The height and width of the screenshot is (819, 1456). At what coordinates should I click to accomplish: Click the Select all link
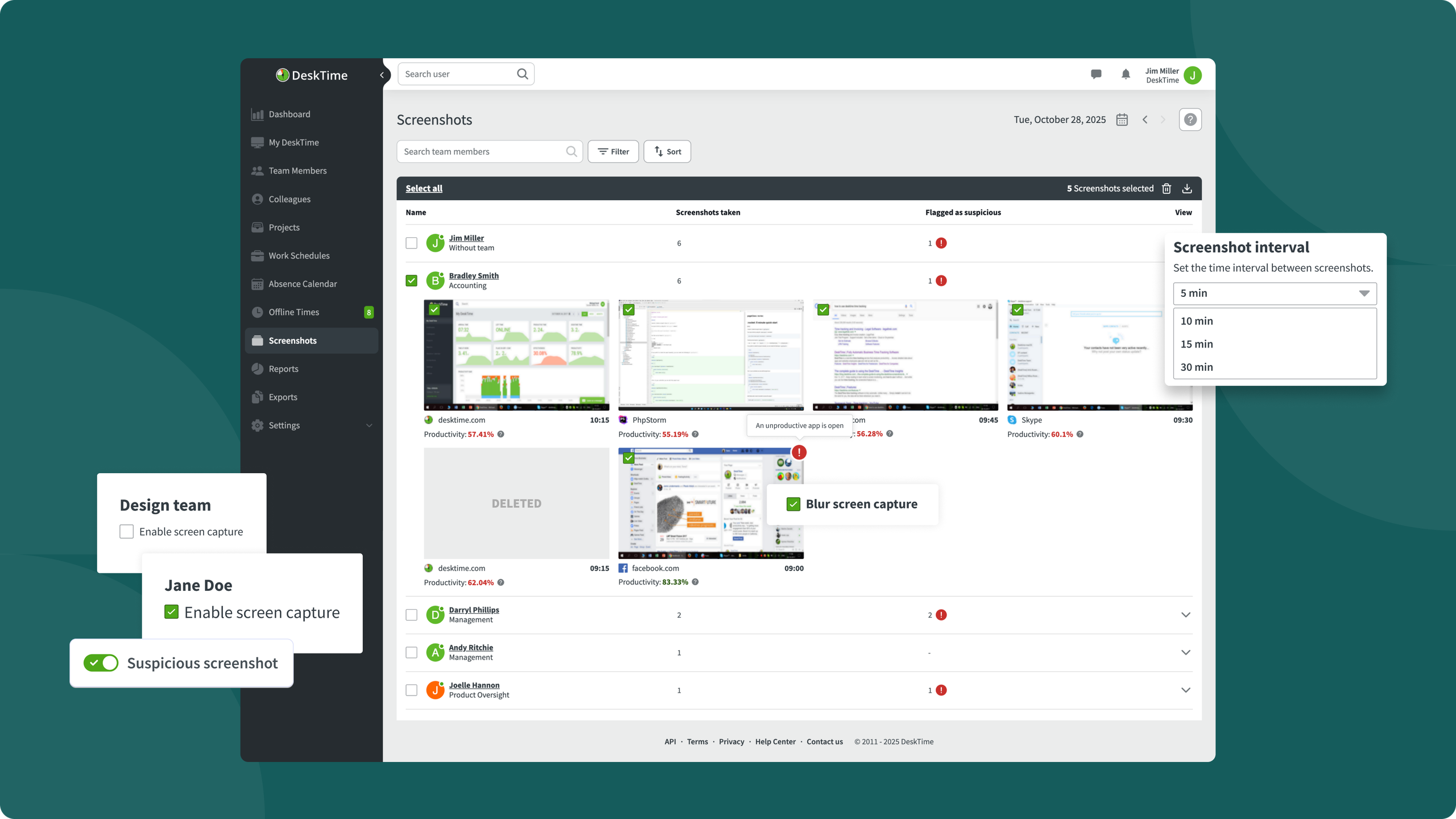coord(424,188)
